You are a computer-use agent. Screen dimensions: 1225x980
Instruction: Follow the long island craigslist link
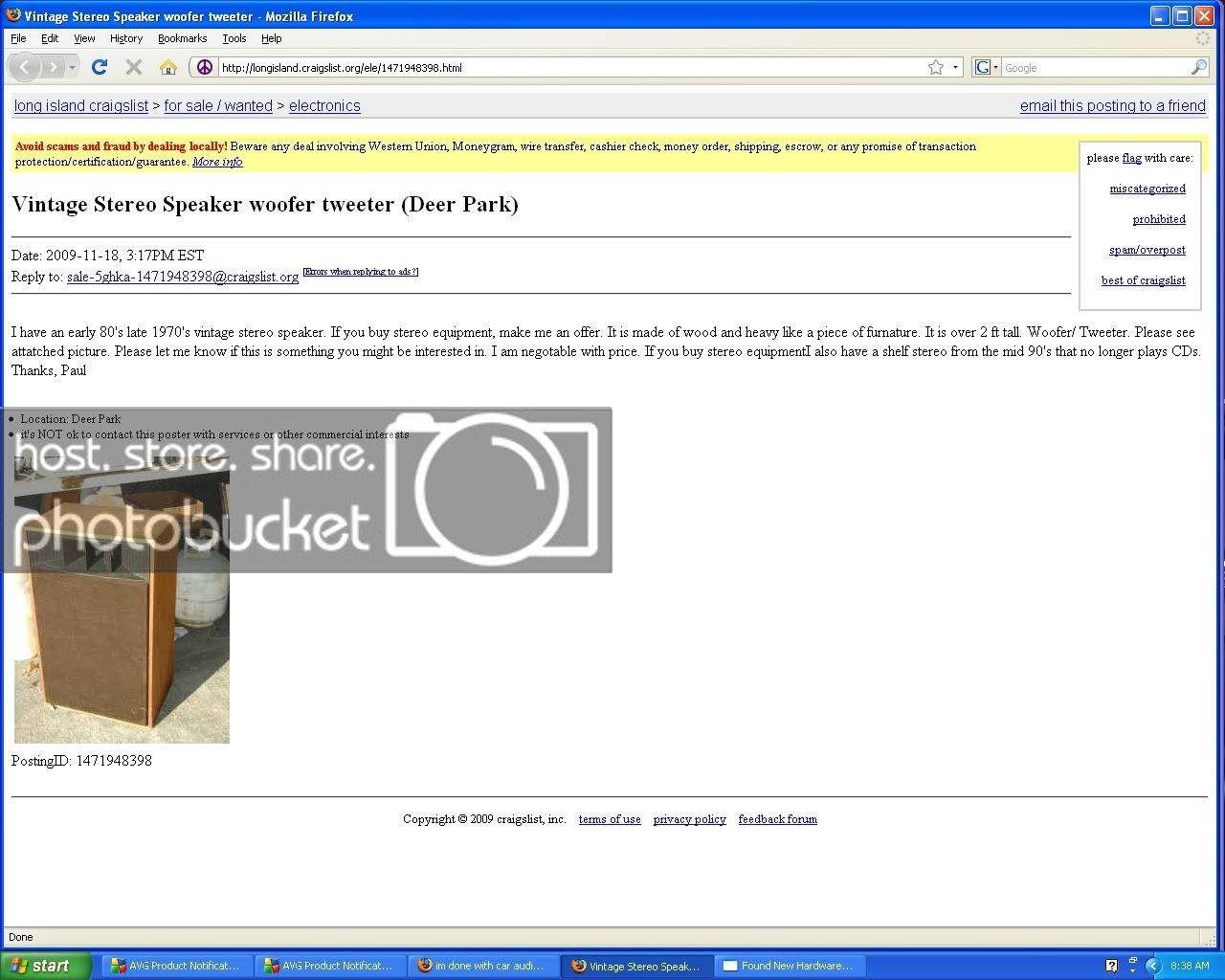click(x=81, y=106)
